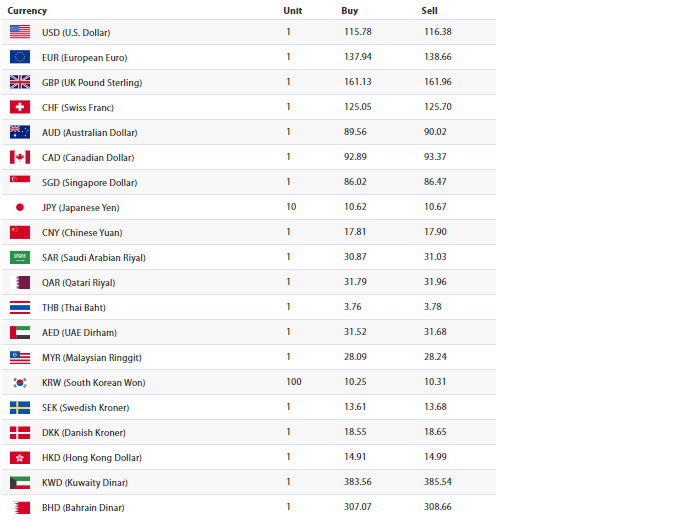Image resolution: width=686 pixels, height=529 pixels.
Task: Click the Currency column header
Action: click(x=27, y=10)
